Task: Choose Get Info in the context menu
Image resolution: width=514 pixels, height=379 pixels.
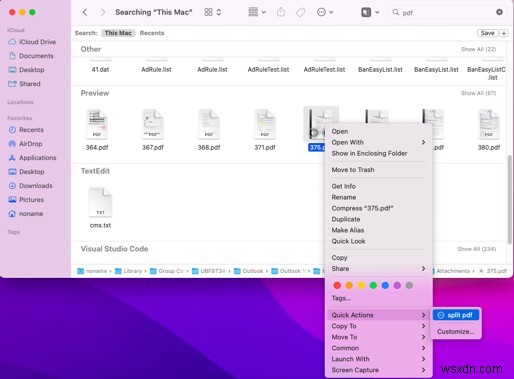Action: pyautogui.click(x=378, y=186)
